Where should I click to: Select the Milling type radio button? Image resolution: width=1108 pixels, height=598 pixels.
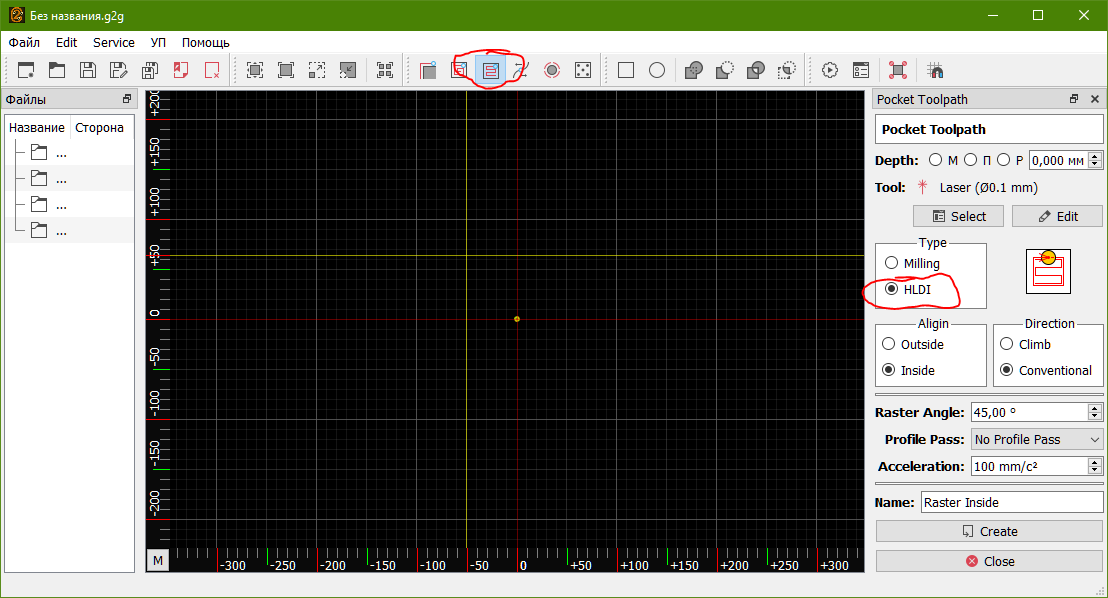[x=892, y=263]
